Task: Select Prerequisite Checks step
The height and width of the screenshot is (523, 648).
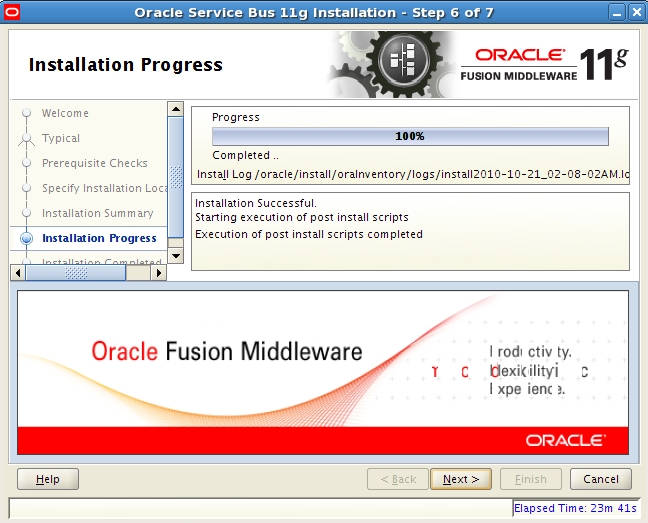Action: tap(95, 163)
